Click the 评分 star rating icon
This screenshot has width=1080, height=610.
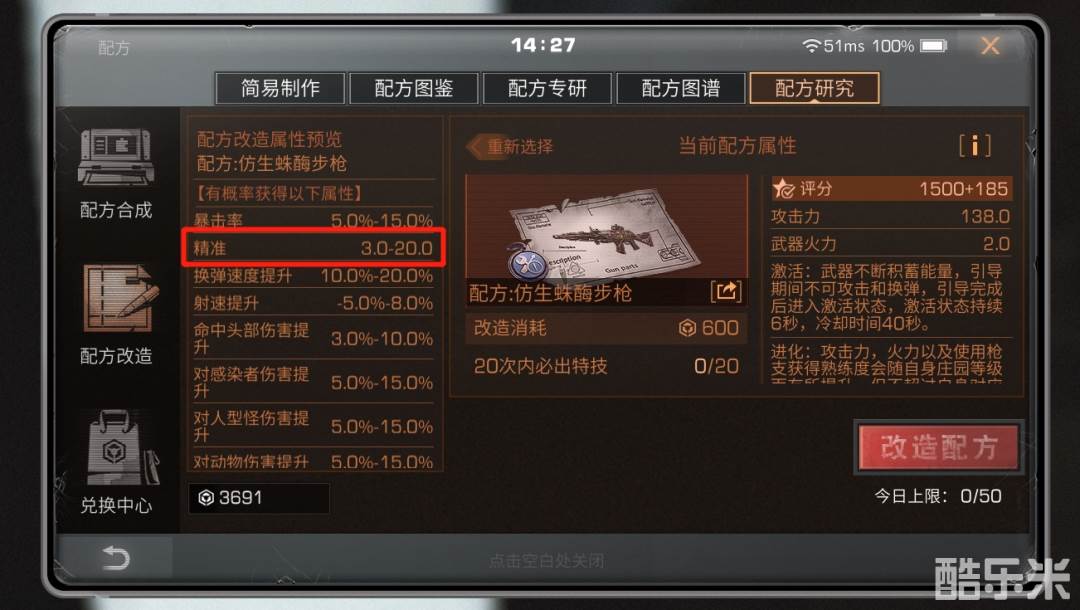[x=783, y=189]
